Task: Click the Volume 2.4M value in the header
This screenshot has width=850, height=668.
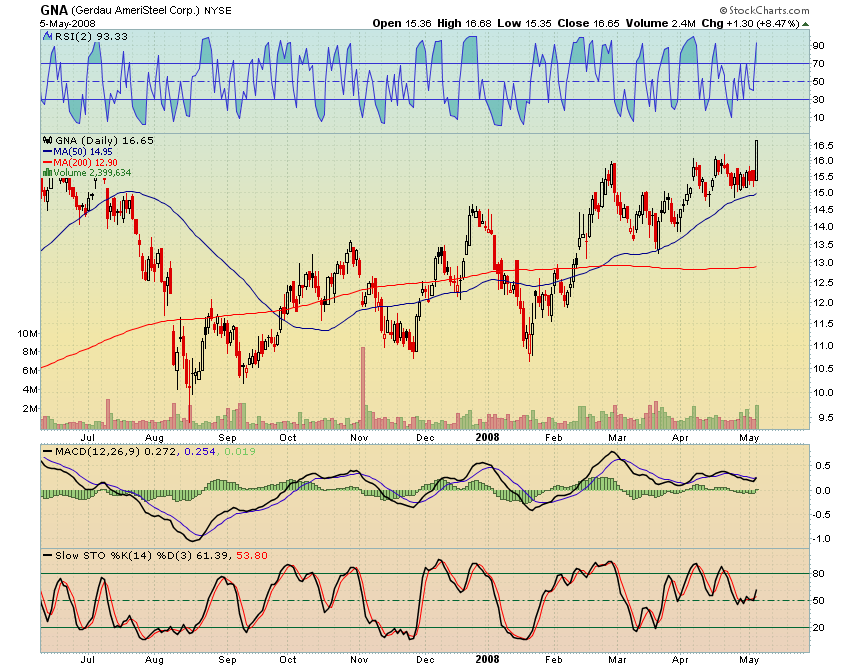Action: [661, 23]
